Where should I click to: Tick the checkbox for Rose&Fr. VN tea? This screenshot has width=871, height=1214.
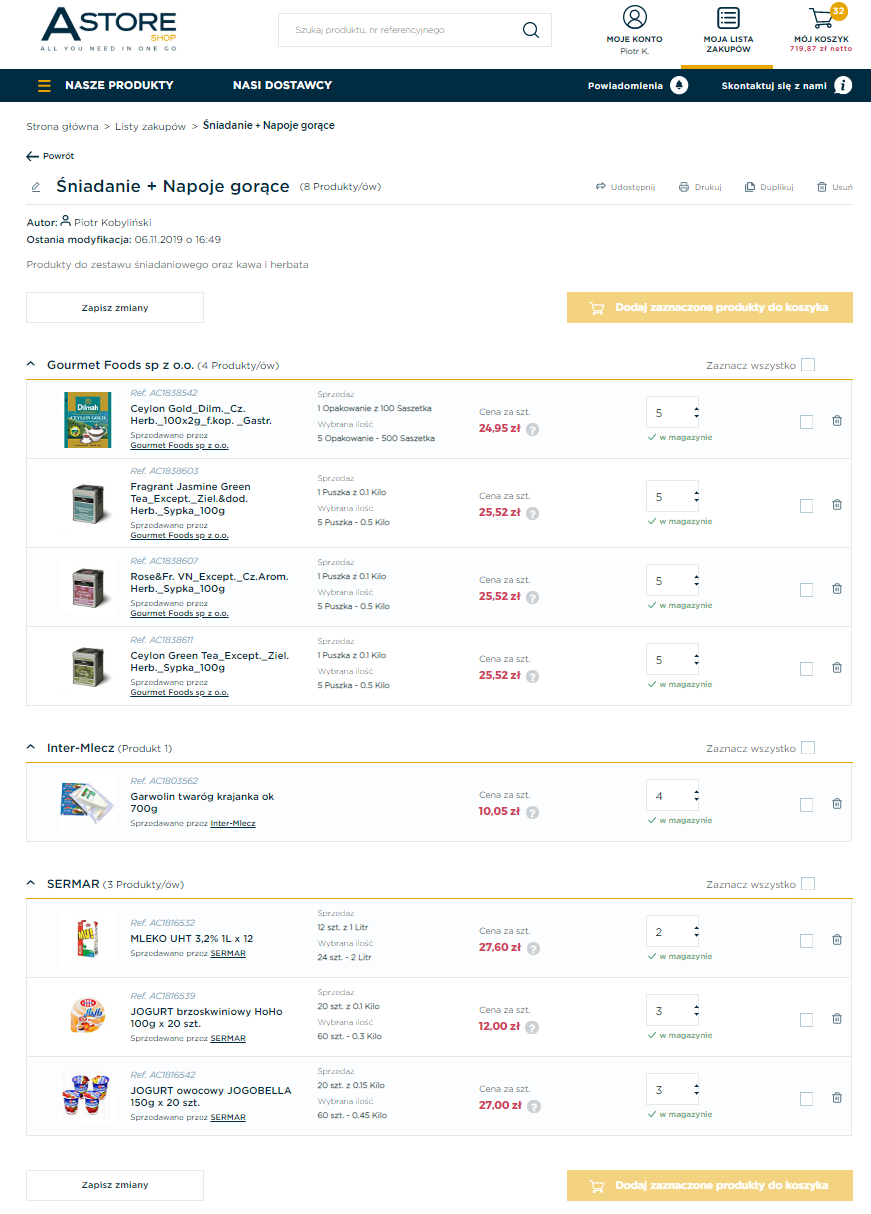click(x=807, y=590)
